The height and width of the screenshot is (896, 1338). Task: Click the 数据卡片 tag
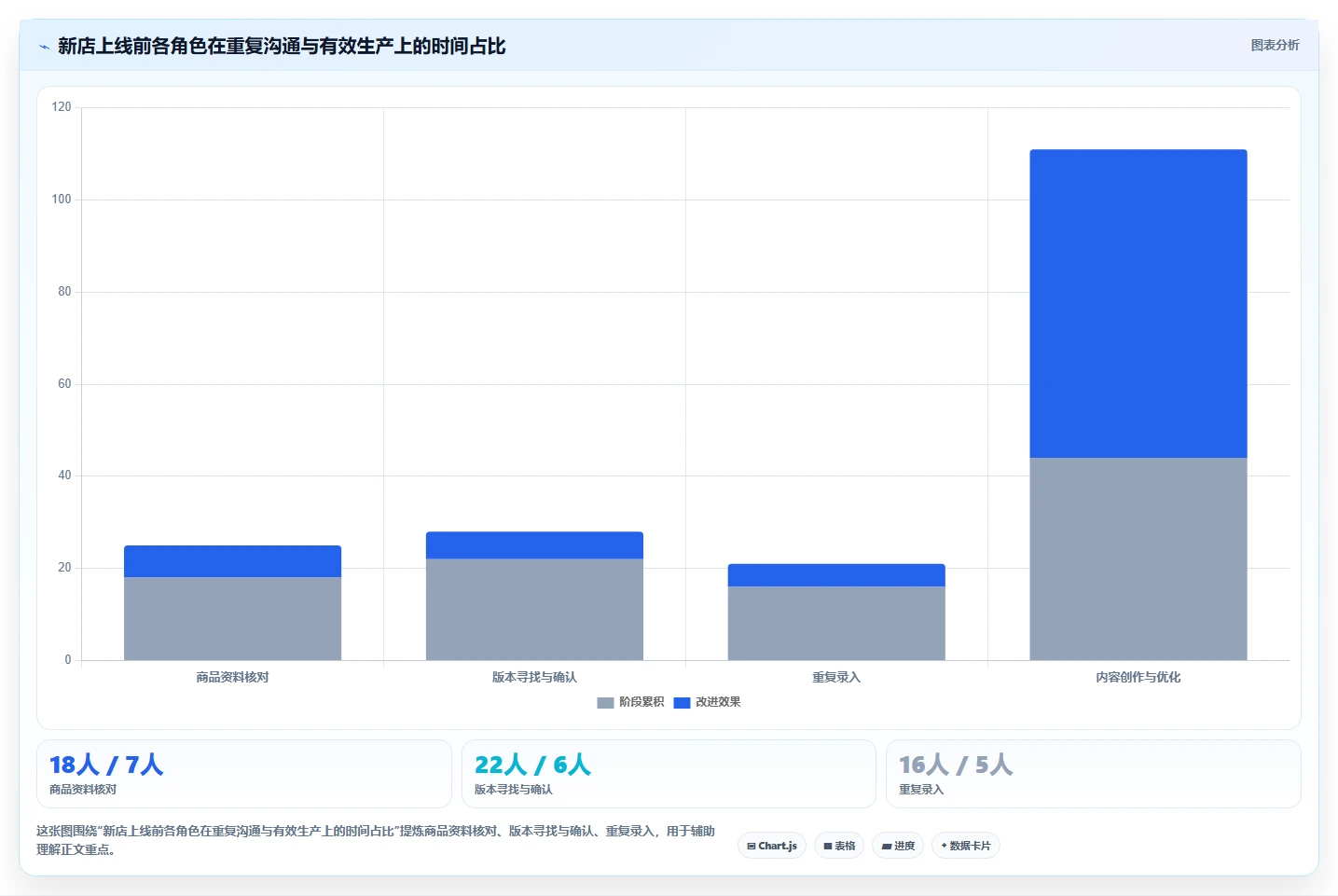(x=966, y=846)
